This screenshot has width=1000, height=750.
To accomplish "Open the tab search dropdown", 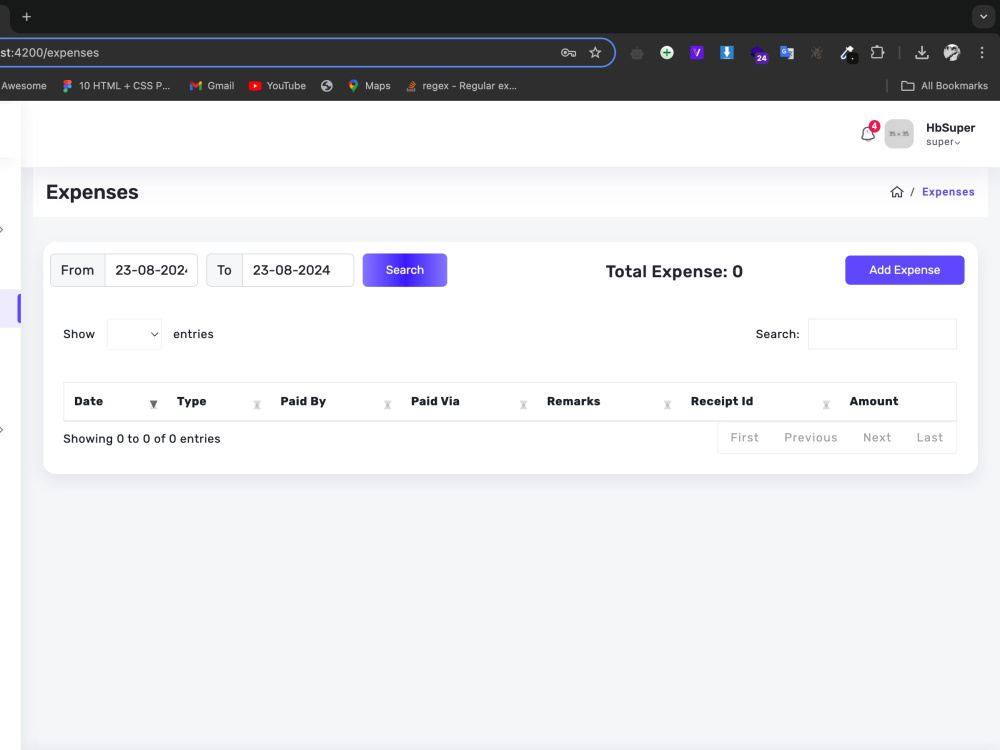I will click(983, 17).
